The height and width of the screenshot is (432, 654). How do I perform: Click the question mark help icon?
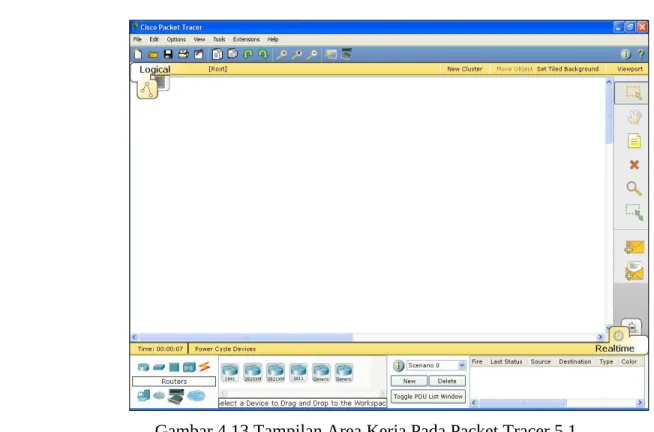(641, 54)
